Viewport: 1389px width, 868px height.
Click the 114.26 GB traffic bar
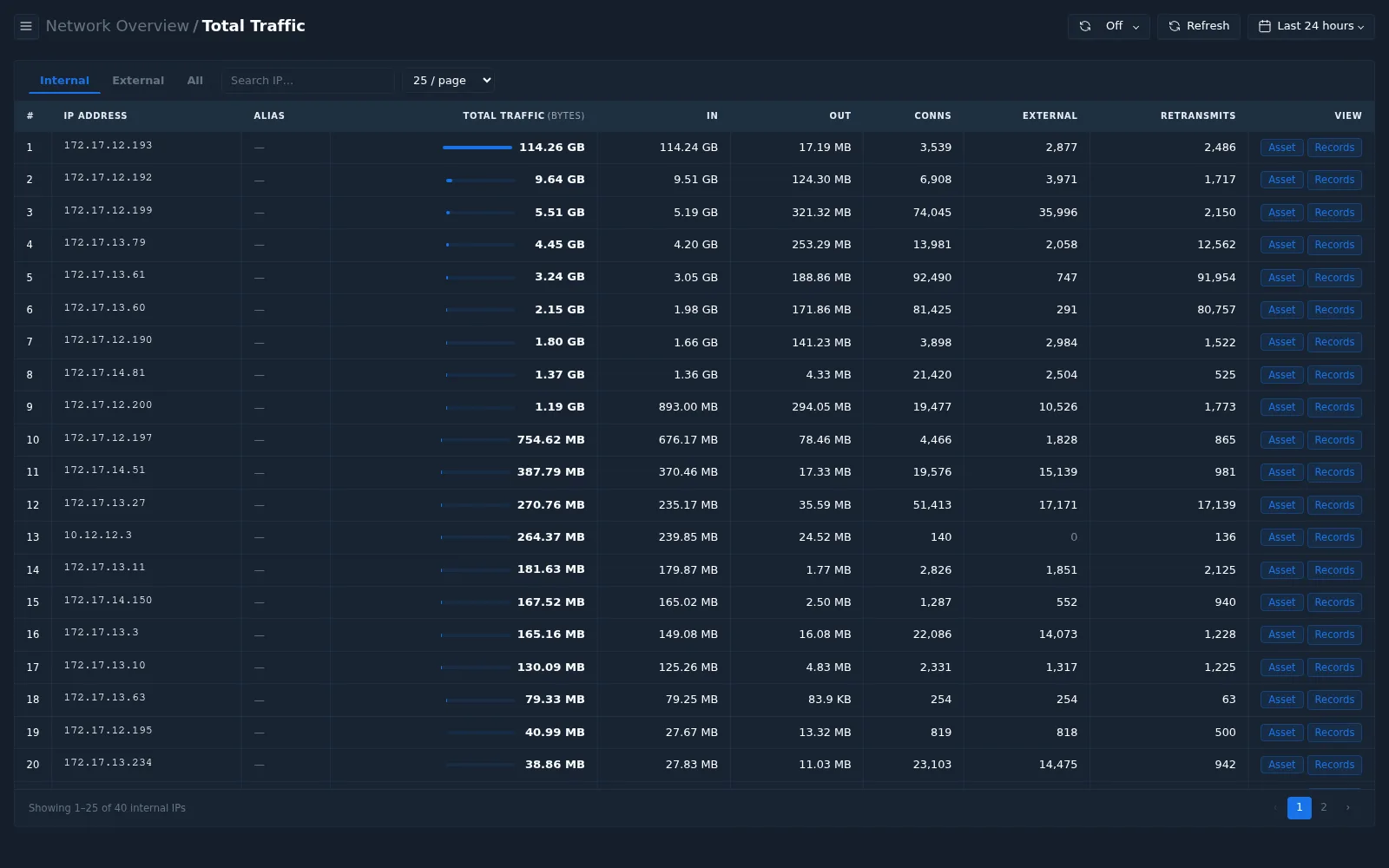coord(477,148)
